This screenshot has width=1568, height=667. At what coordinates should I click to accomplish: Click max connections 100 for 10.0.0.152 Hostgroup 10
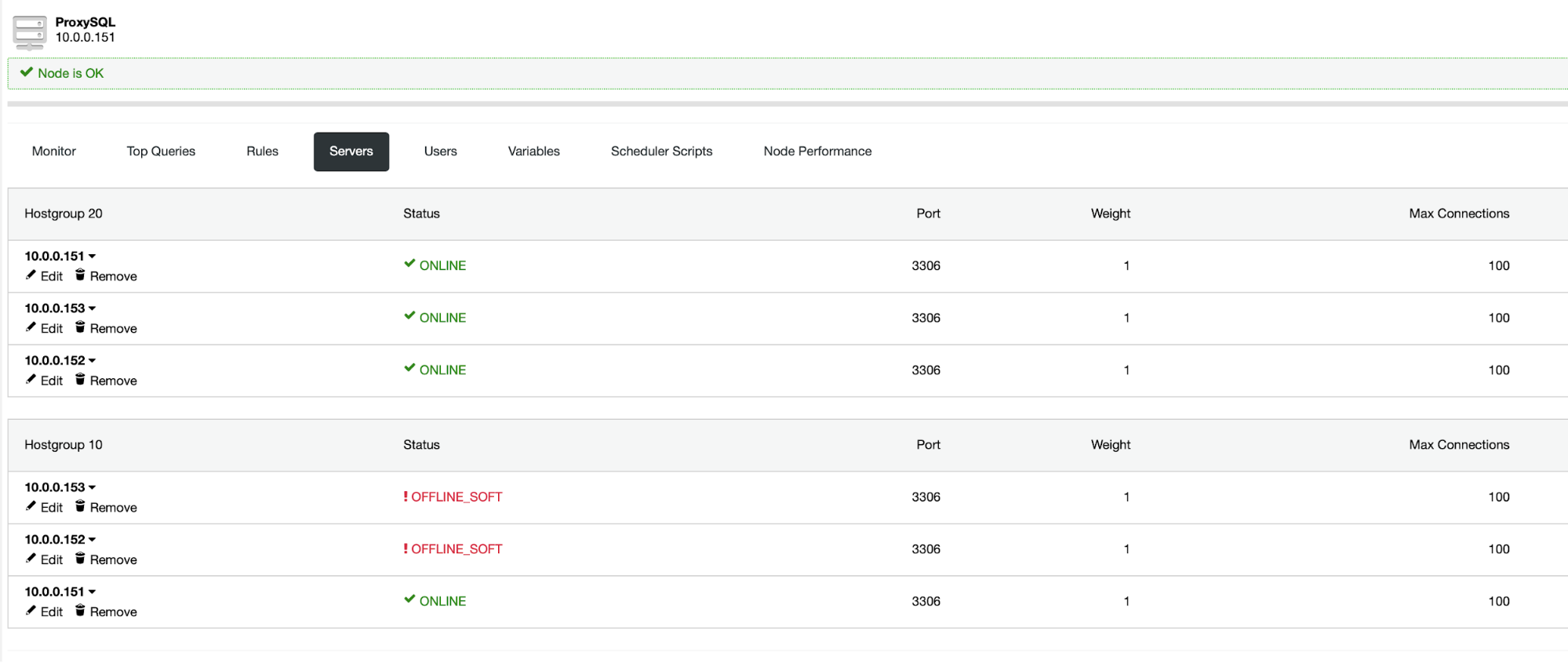pos(1498,549)
